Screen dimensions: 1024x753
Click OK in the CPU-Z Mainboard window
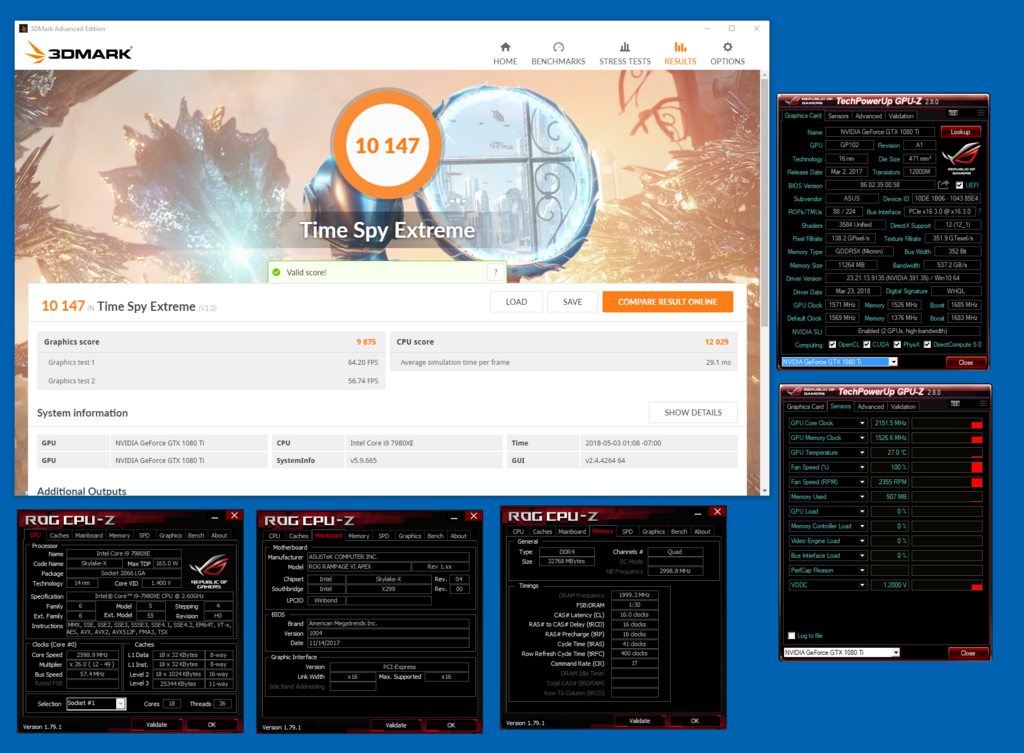click(451, 725)
